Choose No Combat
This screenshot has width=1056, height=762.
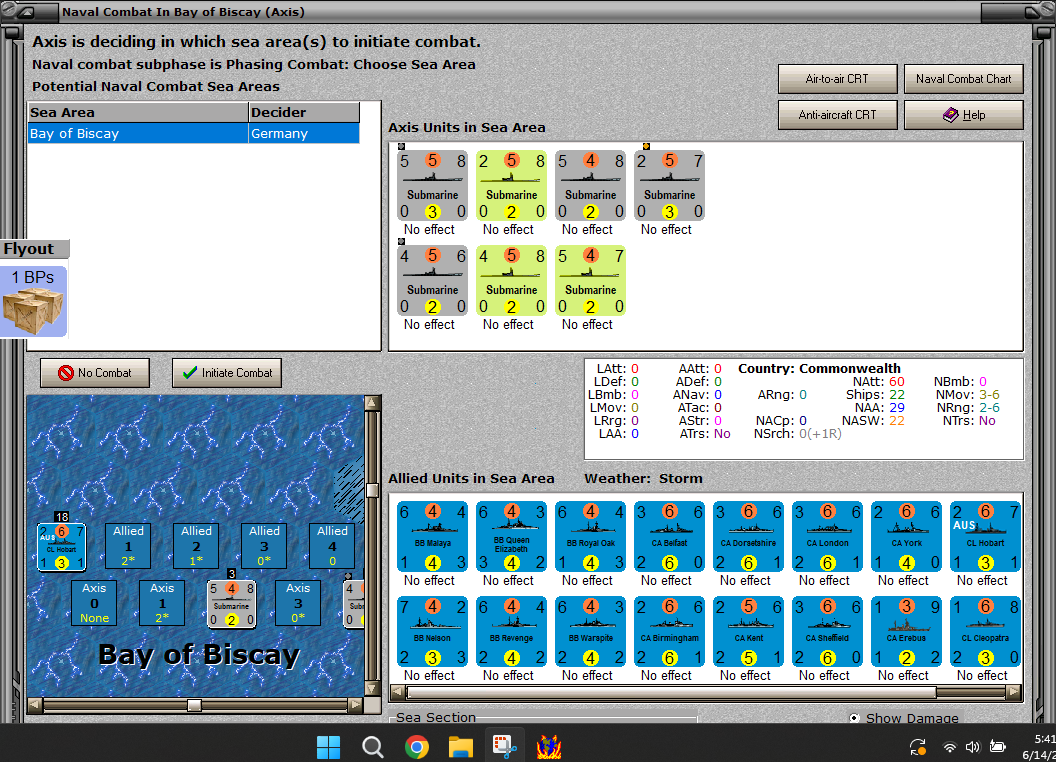(x=95, y=373)
